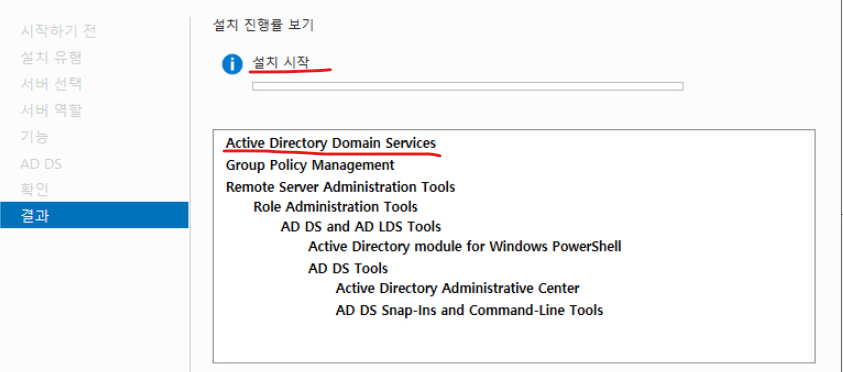Screen dimensions: 843x372
Task: Open the 서버 역할 step
Action: (x=51, y=110)
